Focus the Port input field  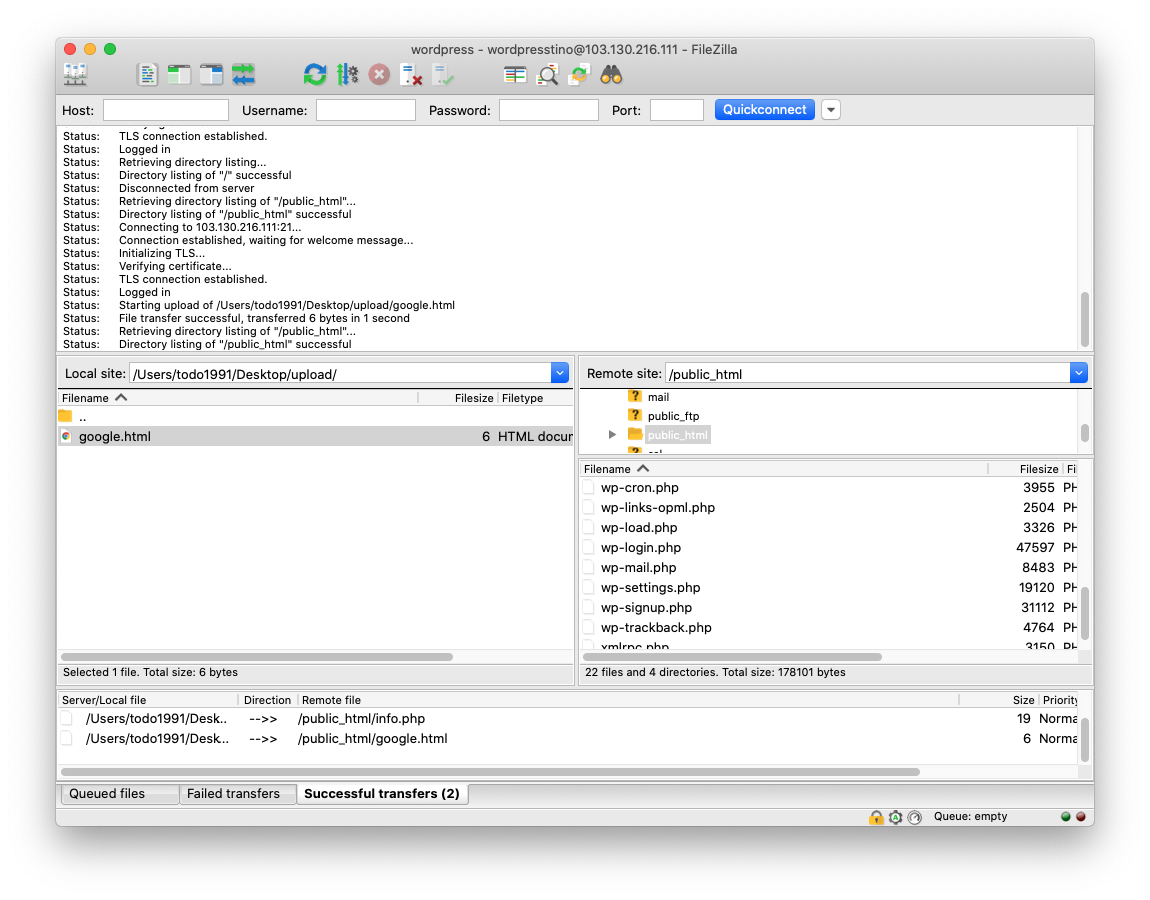(677, 110)
